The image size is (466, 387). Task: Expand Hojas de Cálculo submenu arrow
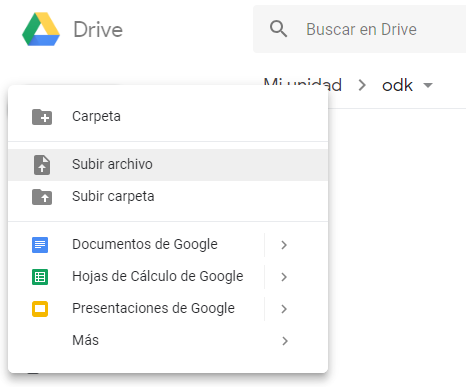click(x=284, y=277)
